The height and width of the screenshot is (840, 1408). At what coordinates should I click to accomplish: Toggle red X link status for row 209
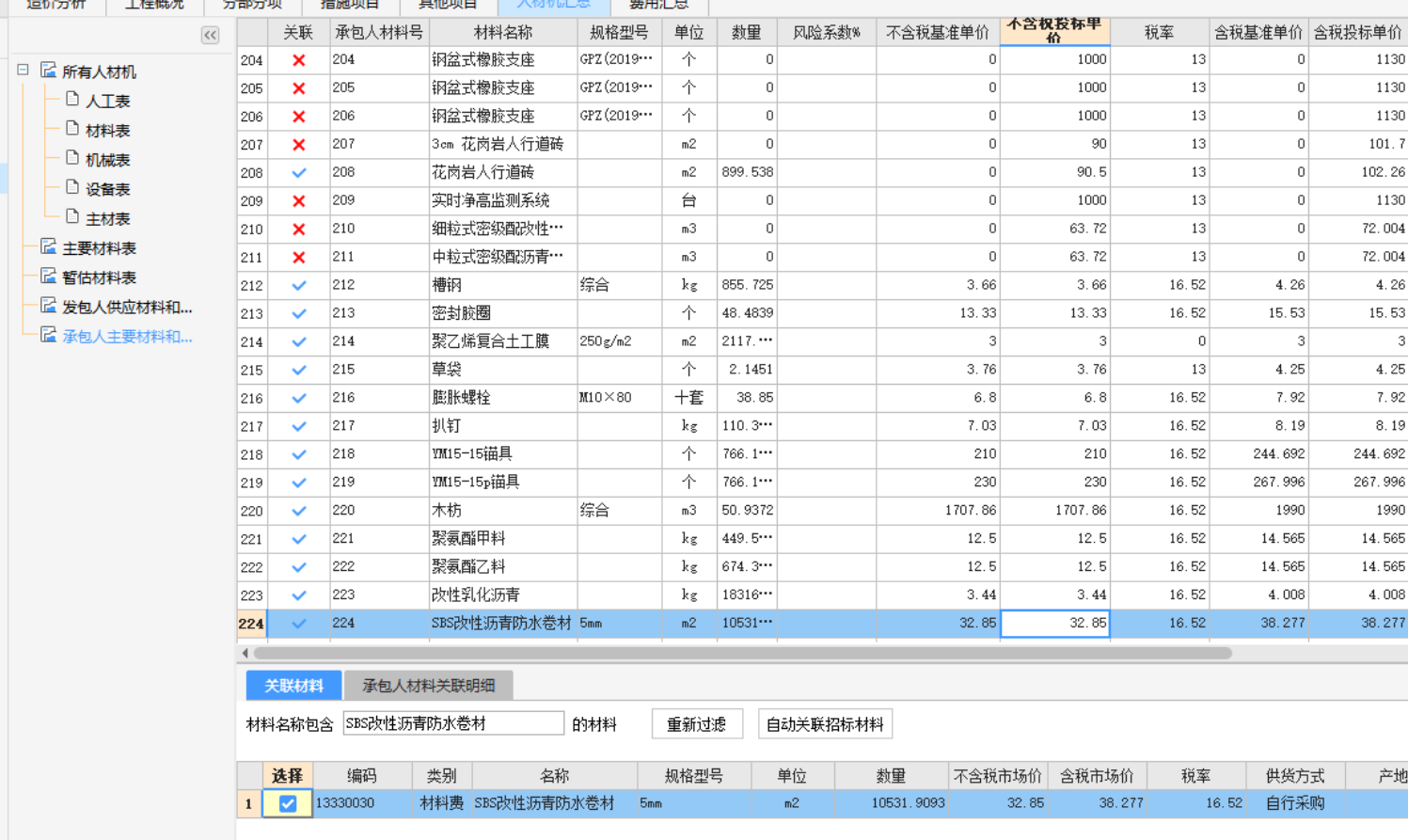pyautogui.click(x=298, y=201)
